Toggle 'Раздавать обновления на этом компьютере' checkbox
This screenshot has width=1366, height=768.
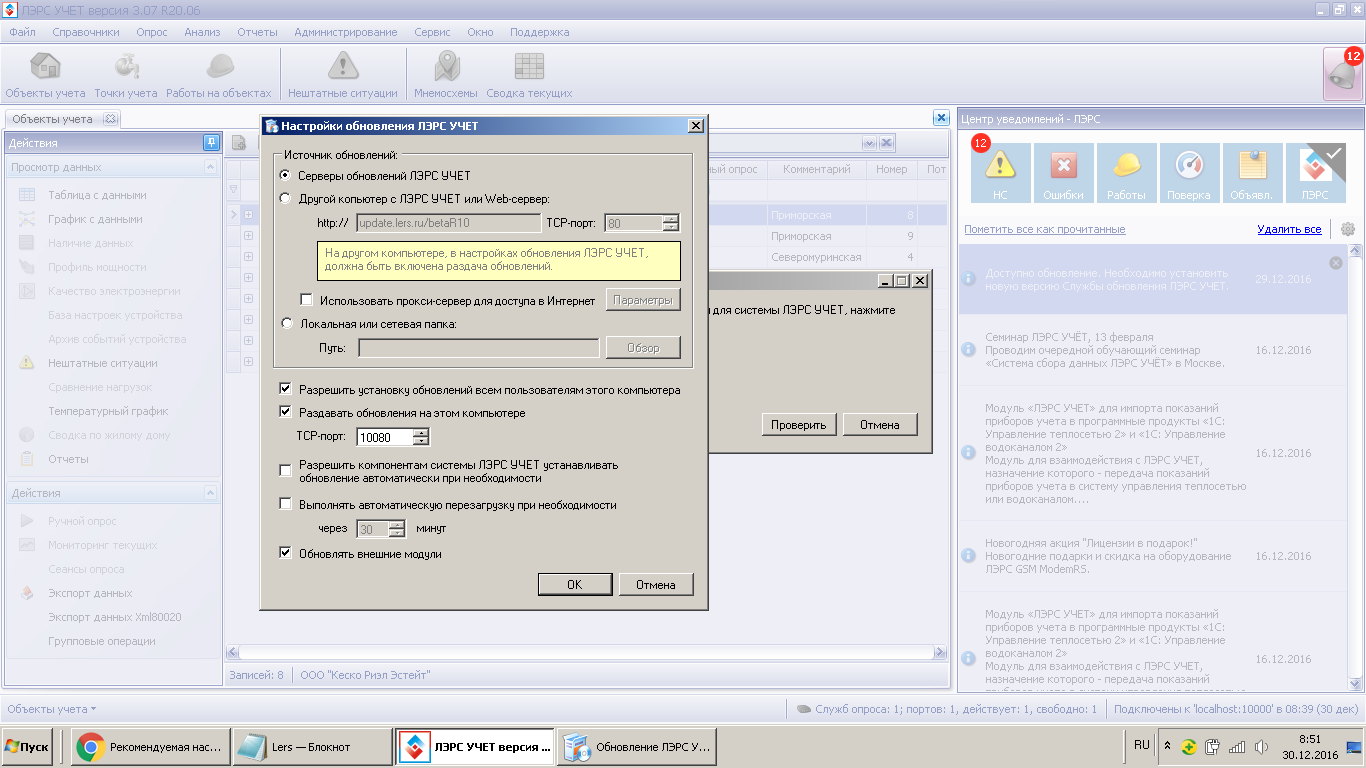(286, 413)
